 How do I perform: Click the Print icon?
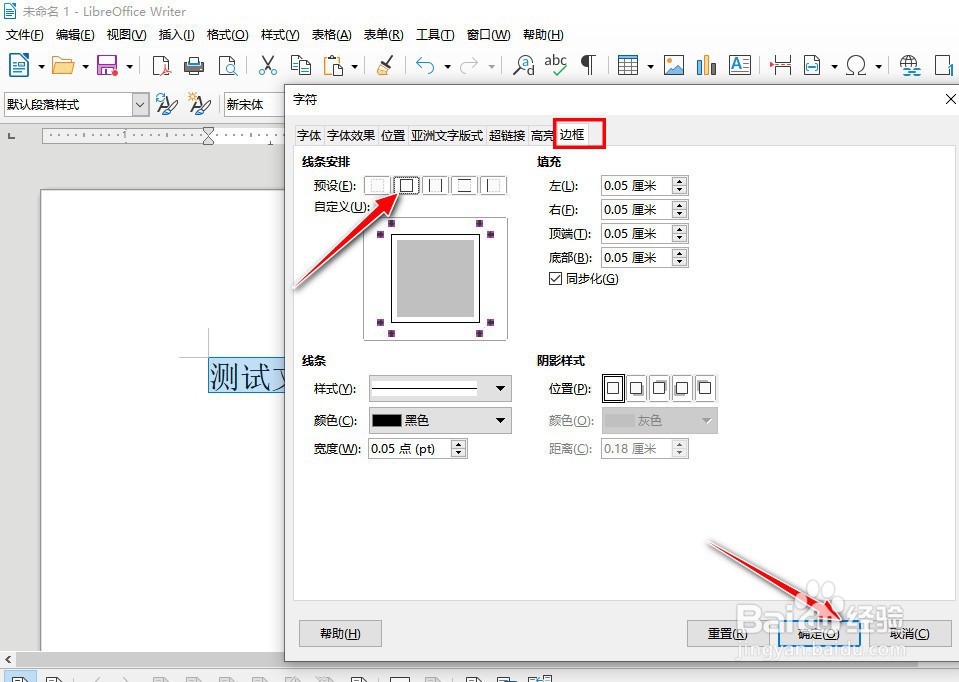click(194, 65)
